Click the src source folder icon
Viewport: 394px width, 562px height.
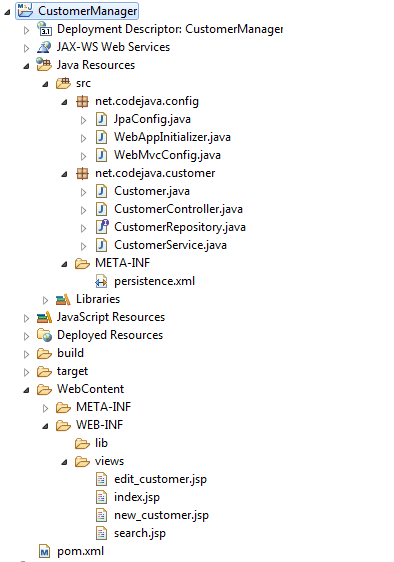(63, 83)
